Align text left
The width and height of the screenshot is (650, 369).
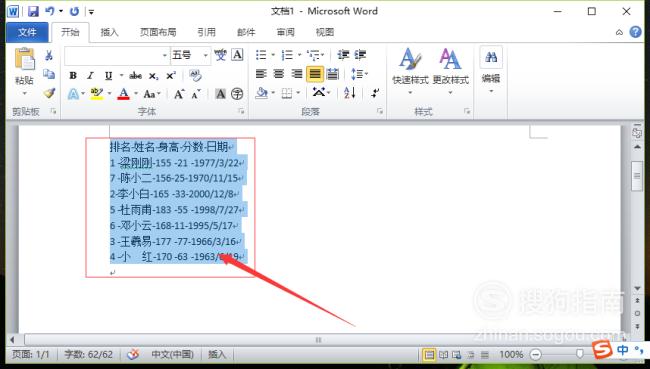261,74
